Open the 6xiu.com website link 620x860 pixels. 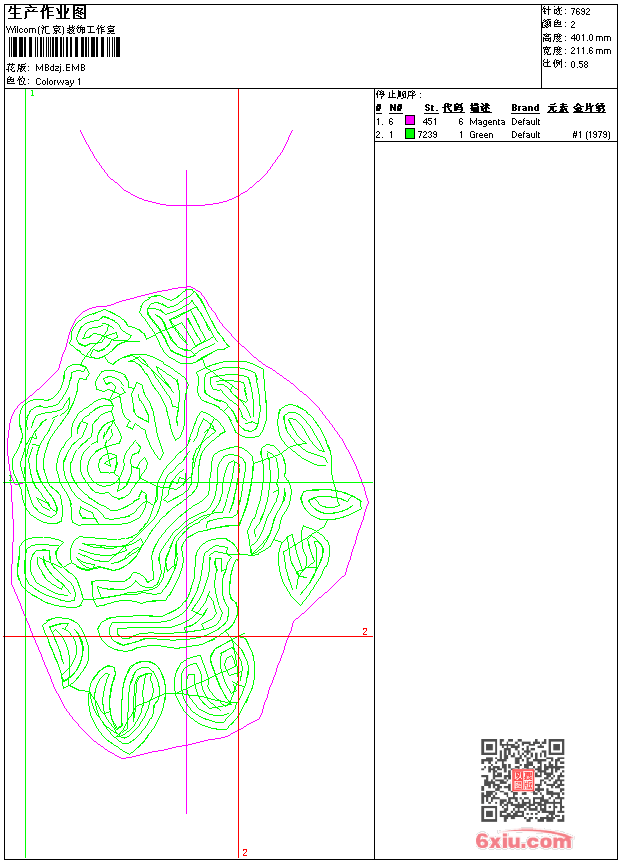pos(523,842)
